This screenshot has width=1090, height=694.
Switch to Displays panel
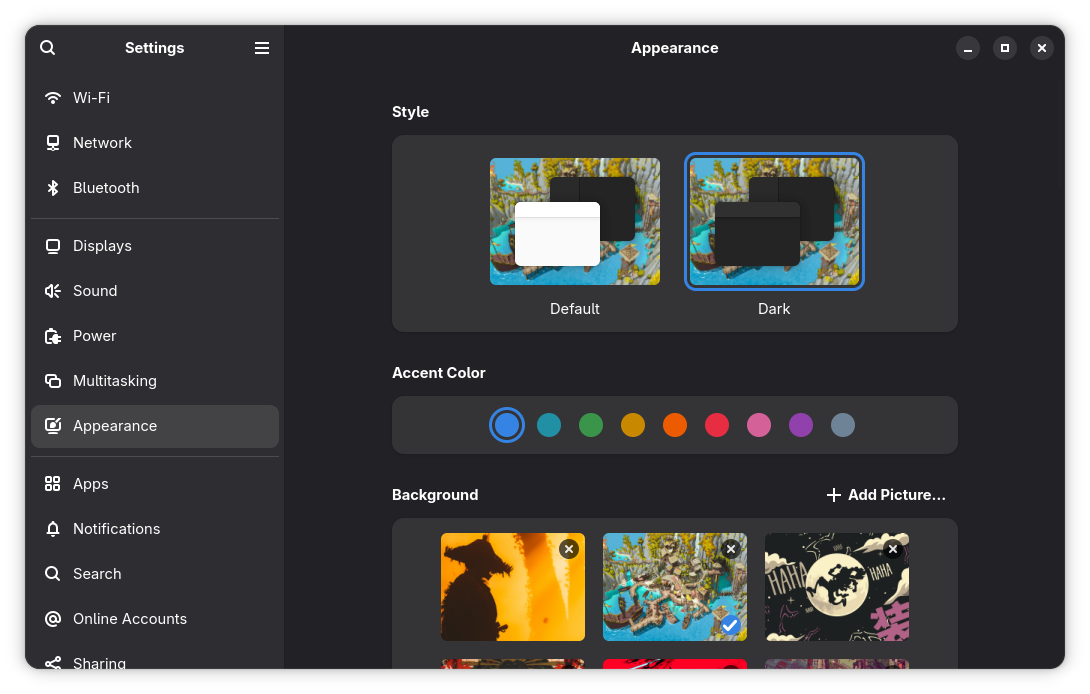point(155,245)
